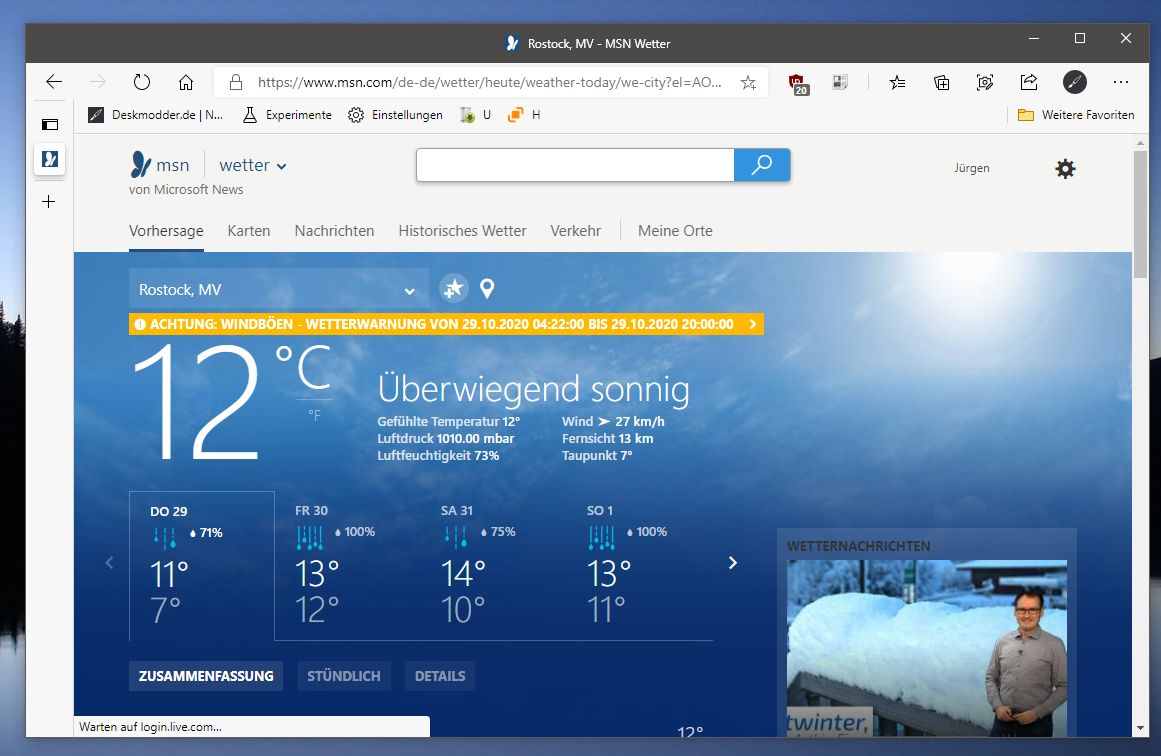Open MSN page settings gear

click(1065, 169)
